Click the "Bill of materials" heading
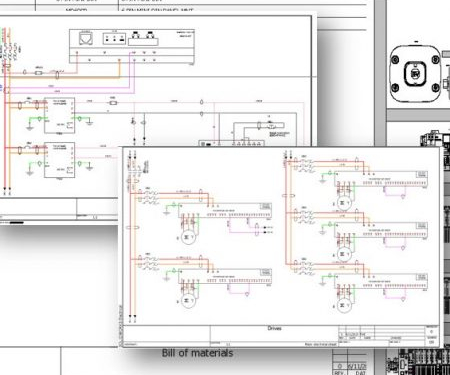 pyautogui.click(x=197, y=353)
